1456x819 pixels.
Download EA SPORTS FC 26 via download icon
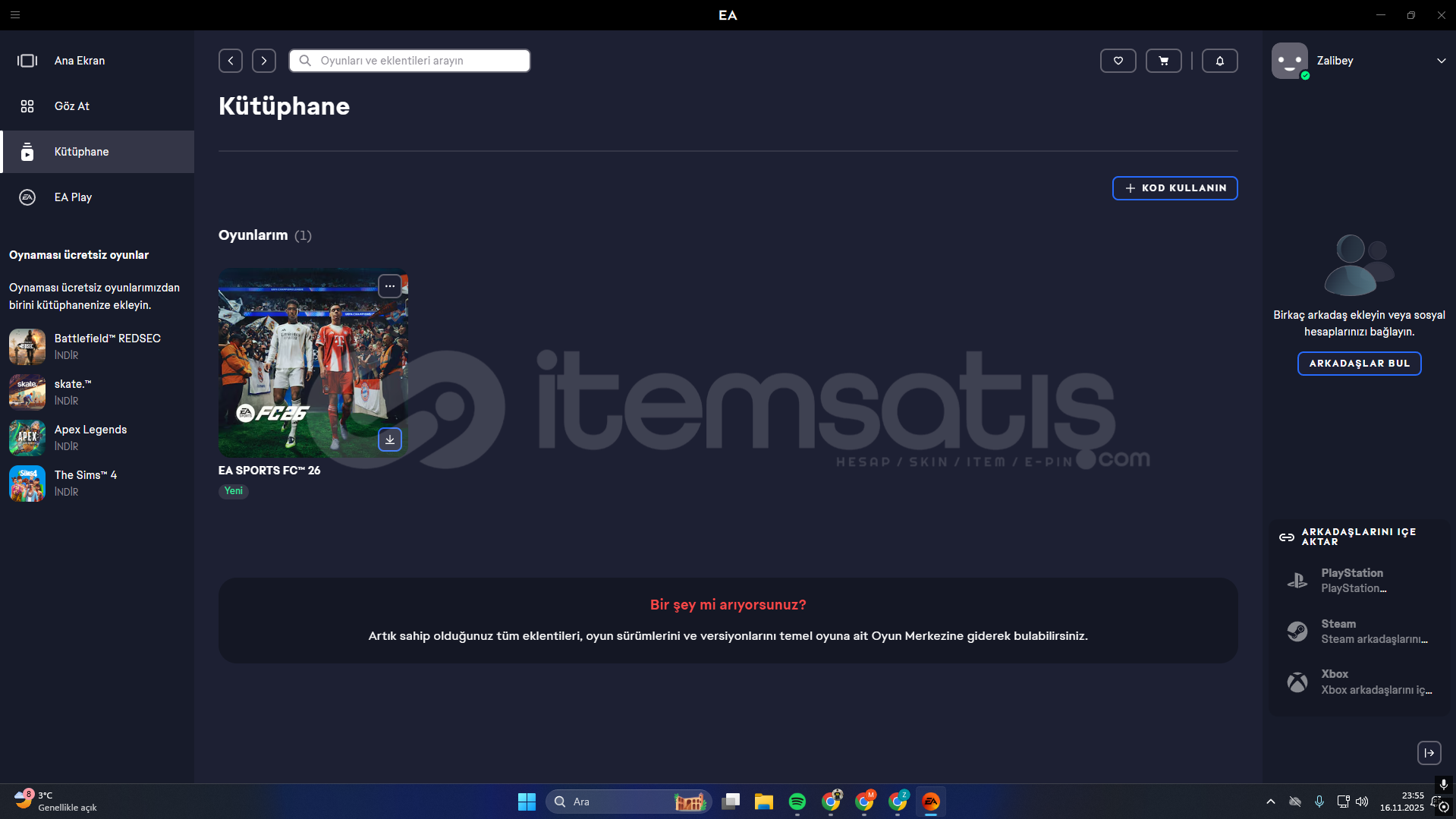pyautogui.click(x=390, y=439)
